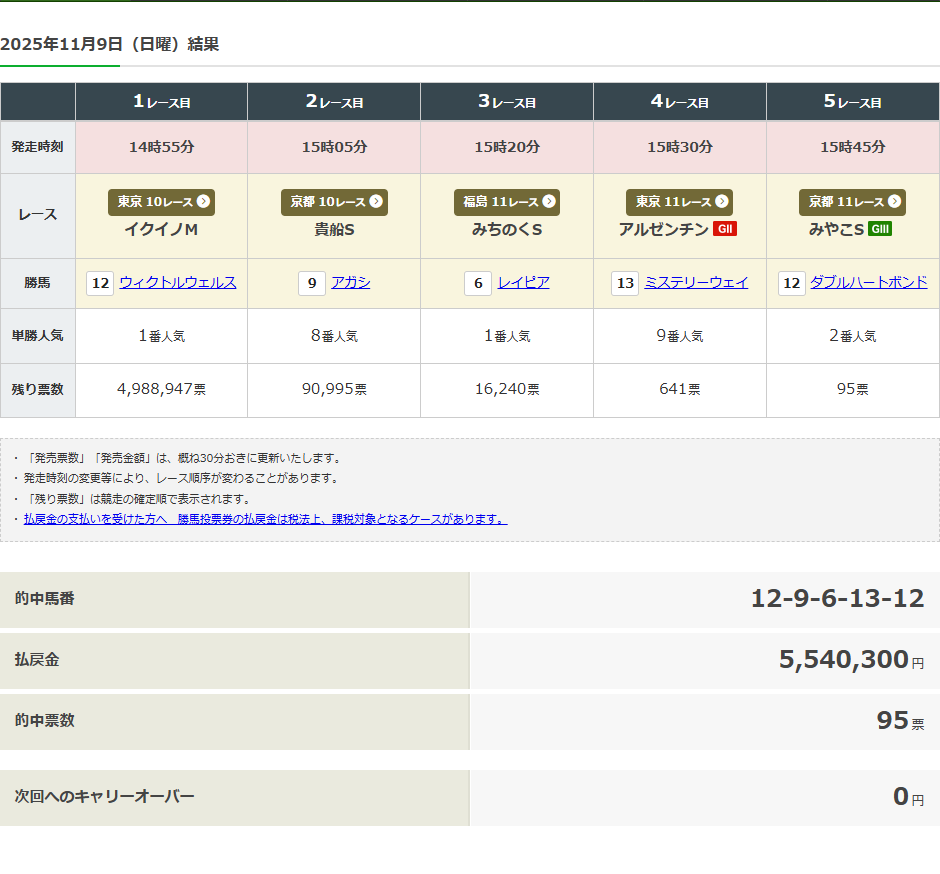Open horse link アガシ
Viewport: 940px width, 874px height.
(x=351, y=283)
